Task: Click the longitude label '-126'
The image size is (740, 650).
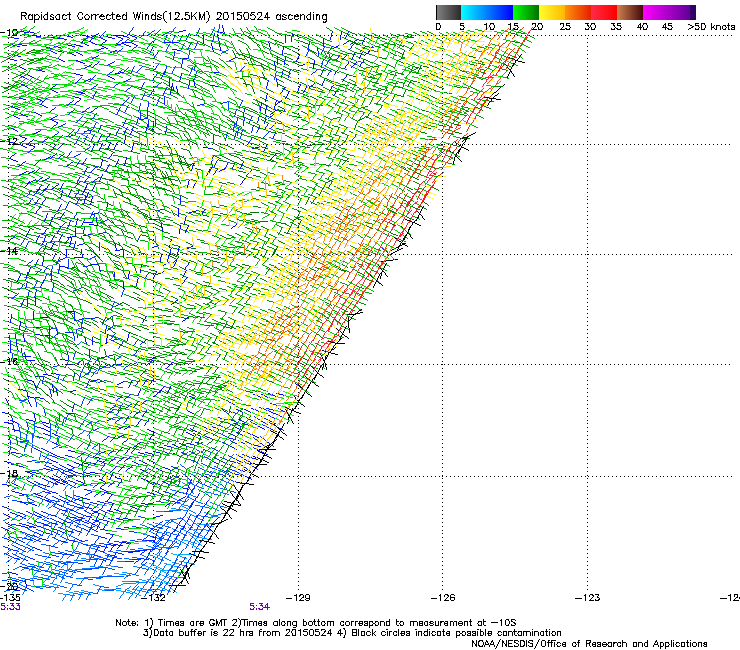Action: click(x=443, y=598)
